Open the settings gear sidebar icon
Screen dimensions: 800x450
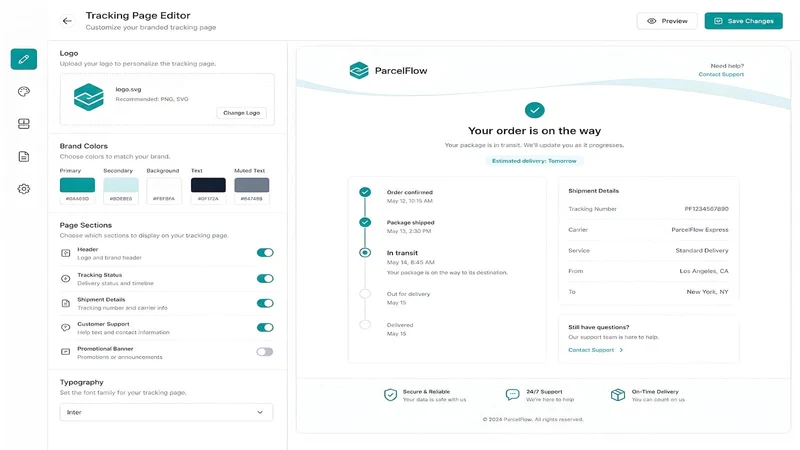[x=23, y=189]
